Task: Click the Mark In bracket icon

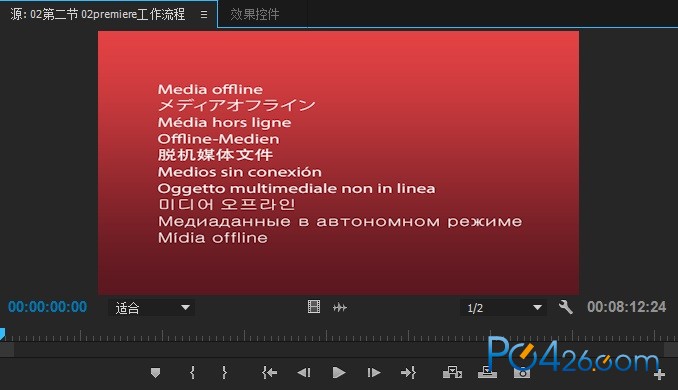Action: pyautogui.click(x=192, y=372)
